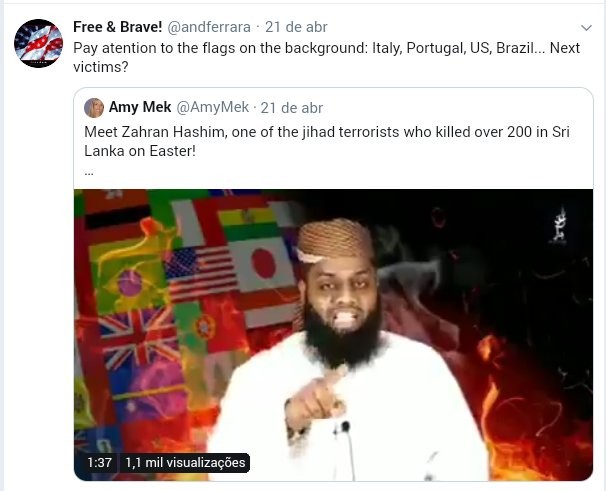The height and width of the screenshot is (491, 606).
Task: Open the Amy Mek display name
Action: coord(140,107)
